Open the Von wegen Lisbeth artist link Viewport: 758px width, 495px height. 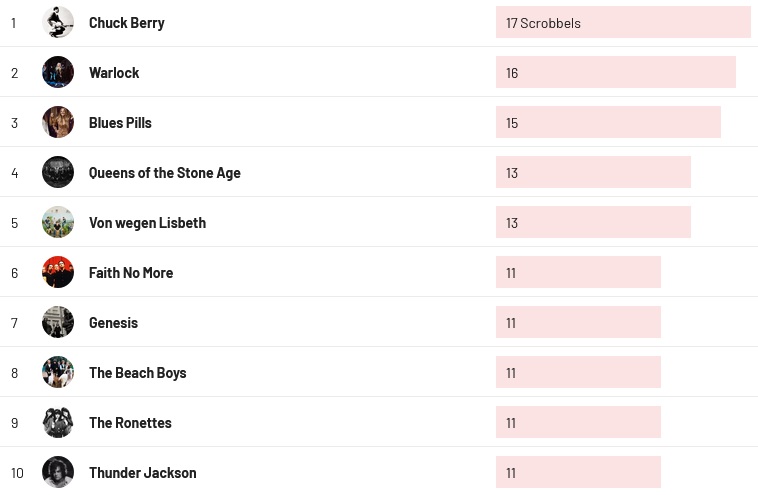tap(147, 223)
